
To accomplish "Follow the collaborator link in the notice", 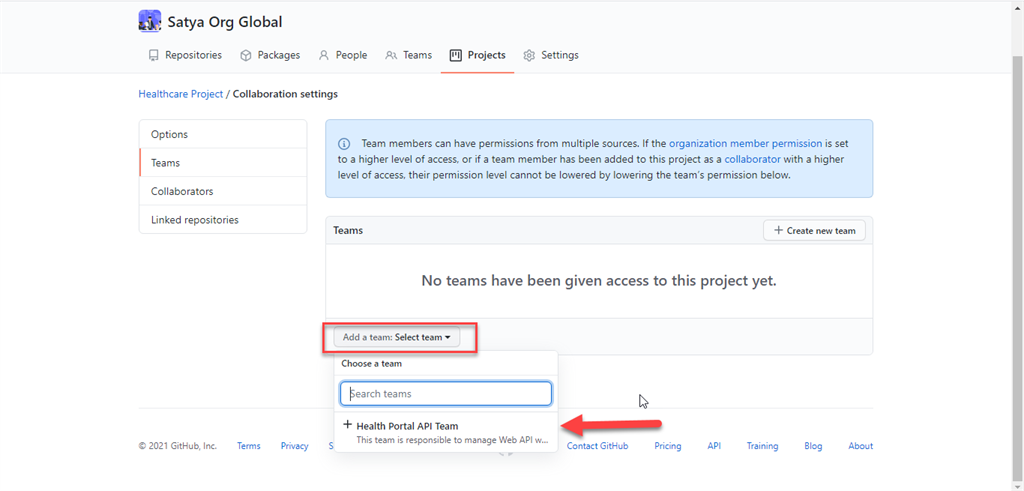I will pyautogui.click(x=752, y=159).
